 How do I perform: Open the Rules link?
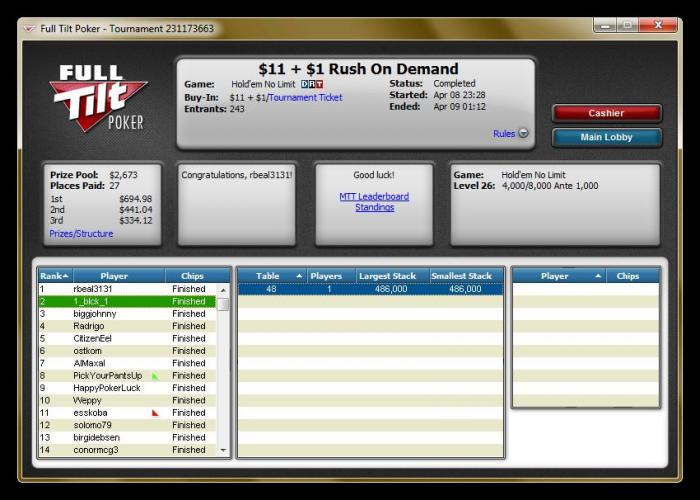tap(504, 133)
